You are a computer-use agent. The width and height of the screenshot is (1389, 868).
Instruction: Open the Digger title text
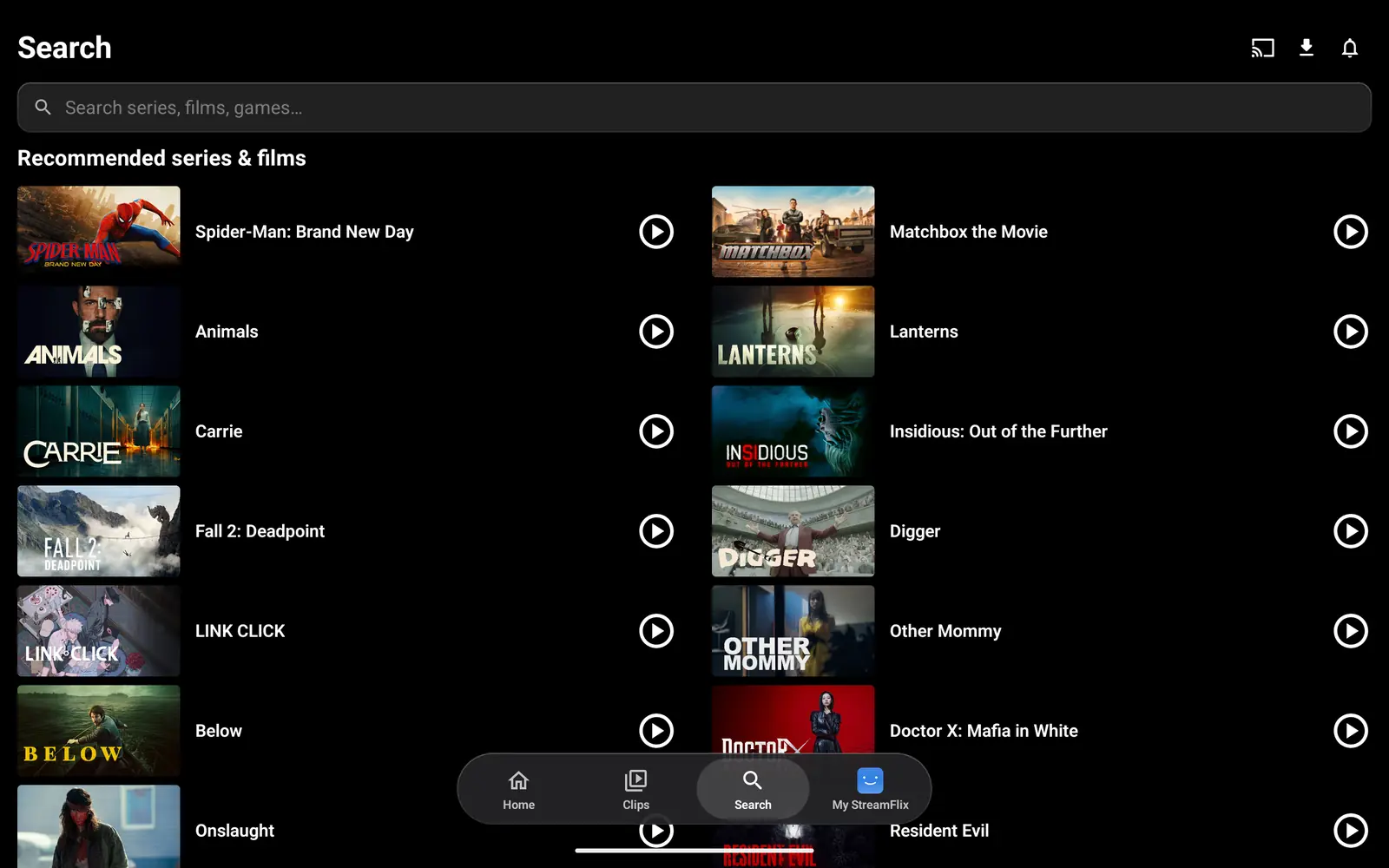coord(915,531)
